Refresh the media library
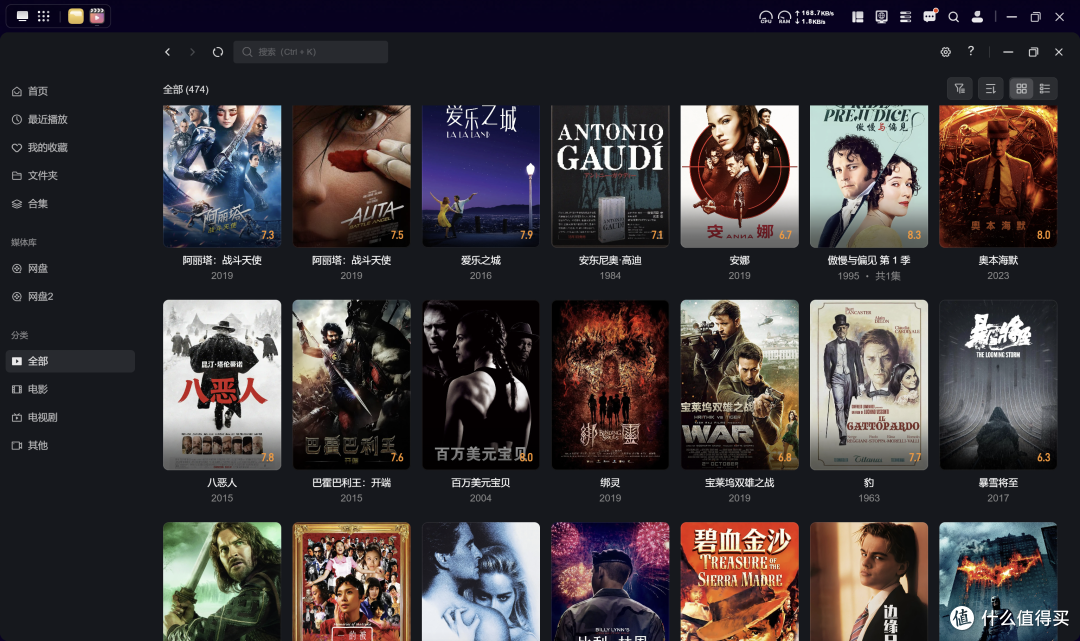 tap(218, 52)
